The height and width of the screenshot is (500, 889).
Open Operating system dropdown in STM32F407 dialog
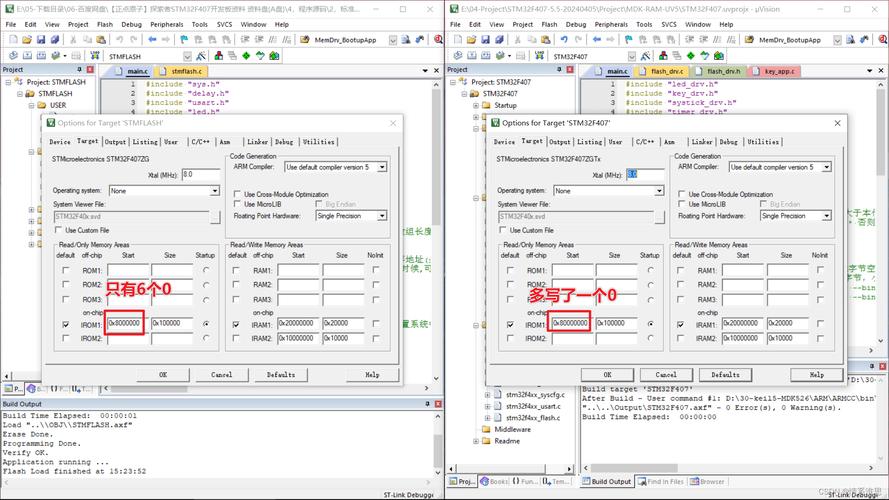coord(659,191)
